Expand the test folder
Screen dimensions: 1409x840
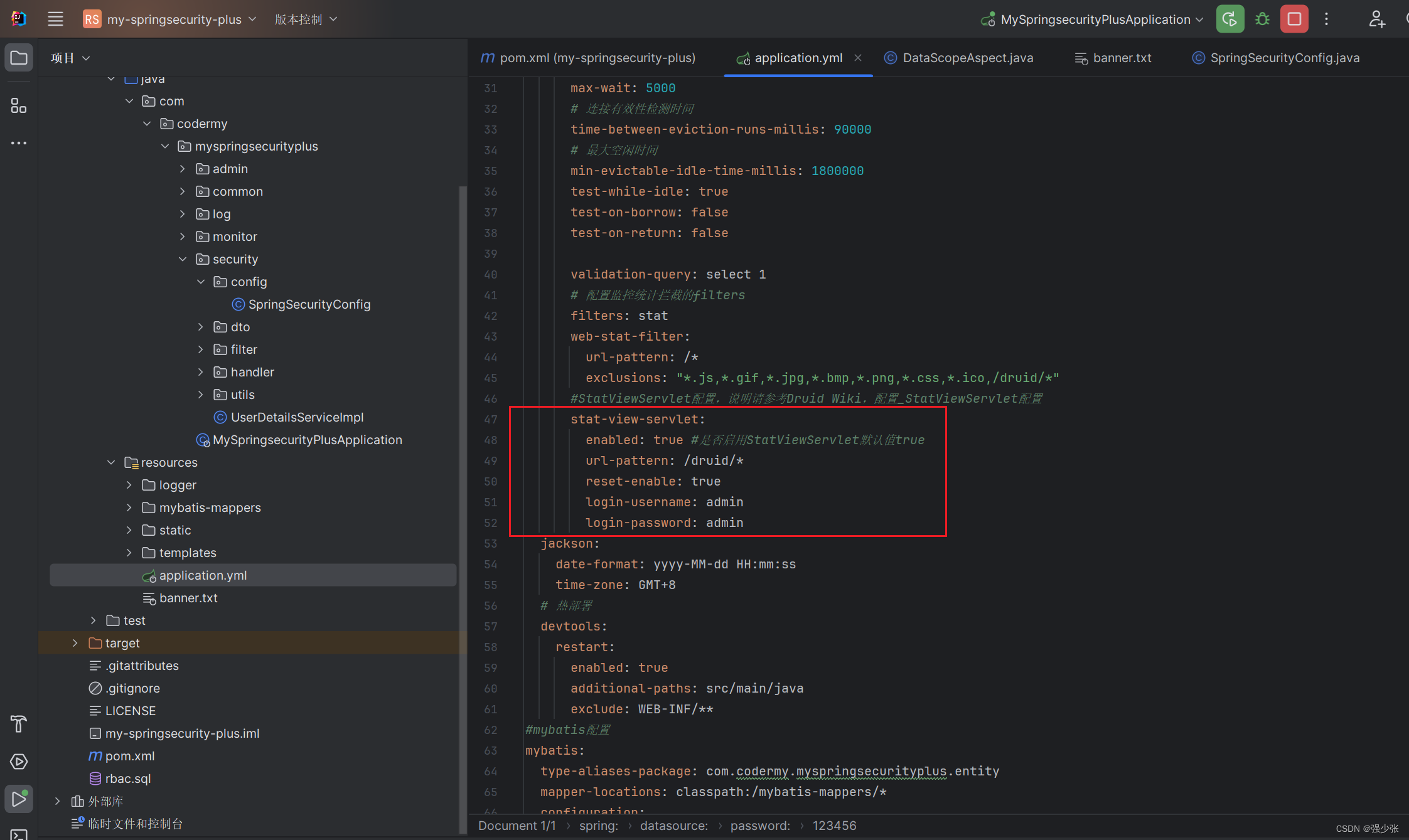pos(93,620)
